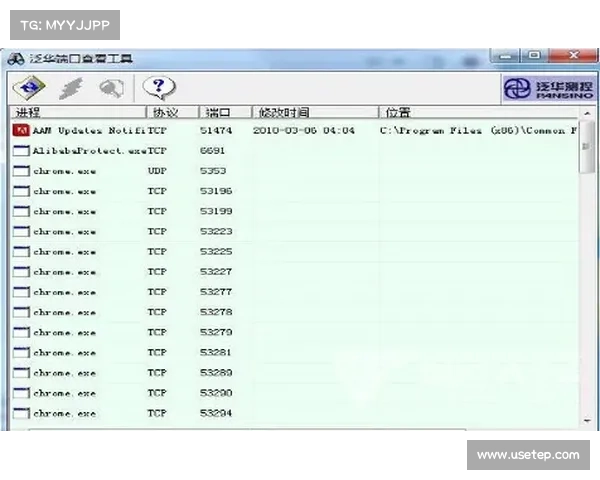Click the window icon beside AlibabaProtect.exe
600x480 pixels.
21,150
